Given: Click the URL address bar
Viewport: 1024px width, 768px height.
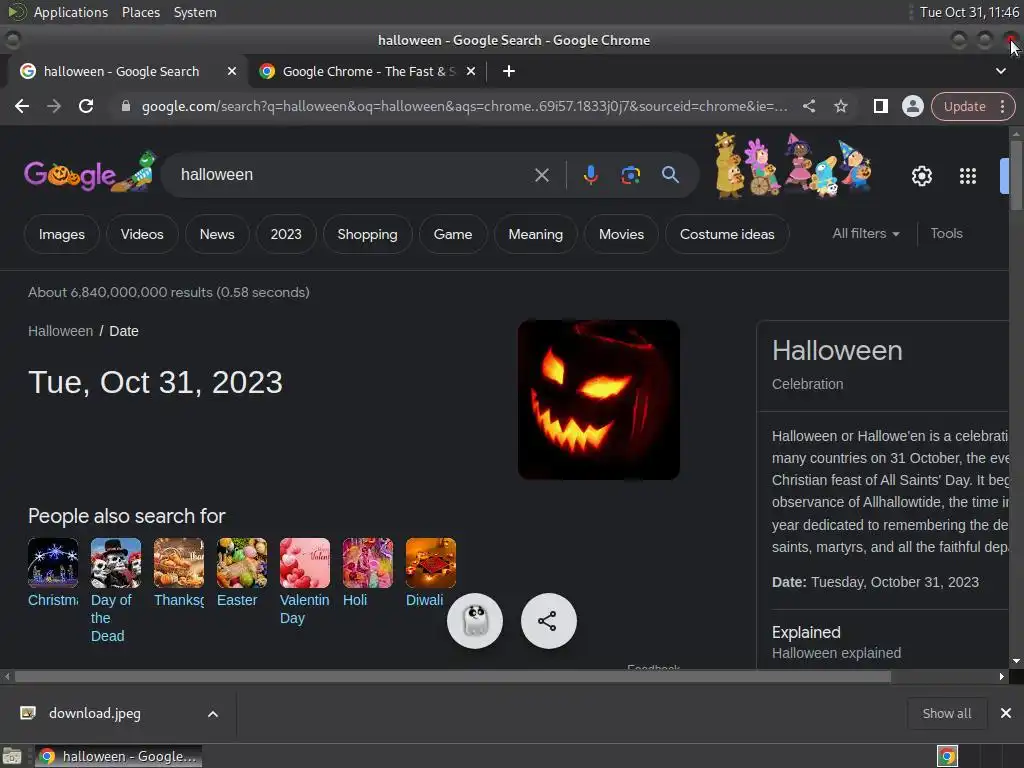Looking at the screenshot, I should coord(464,106).
